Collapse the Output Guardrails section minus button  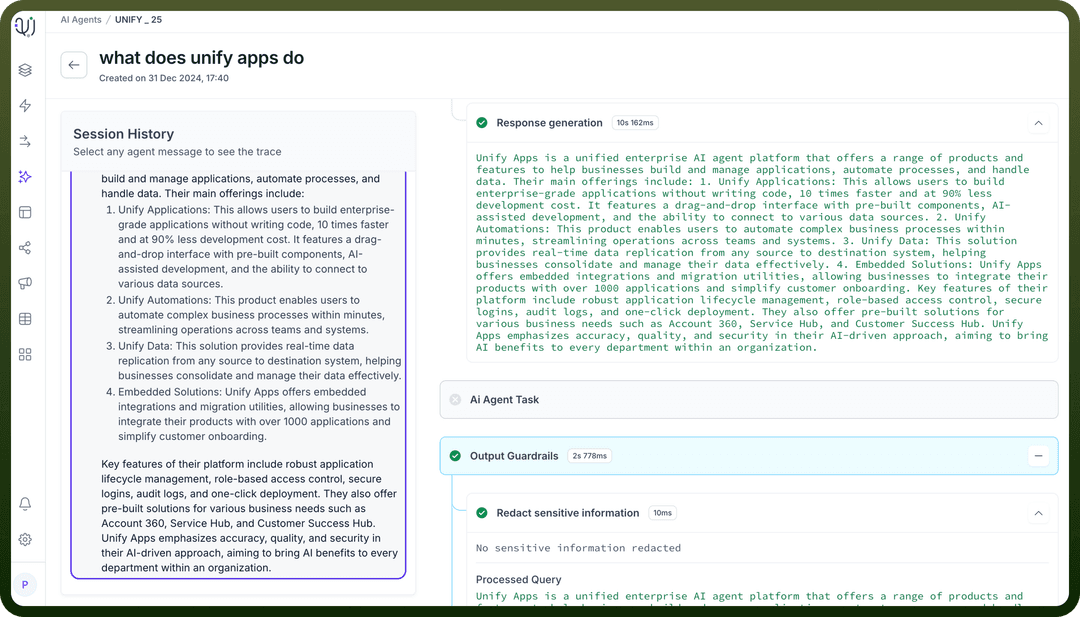(1038, 456)
